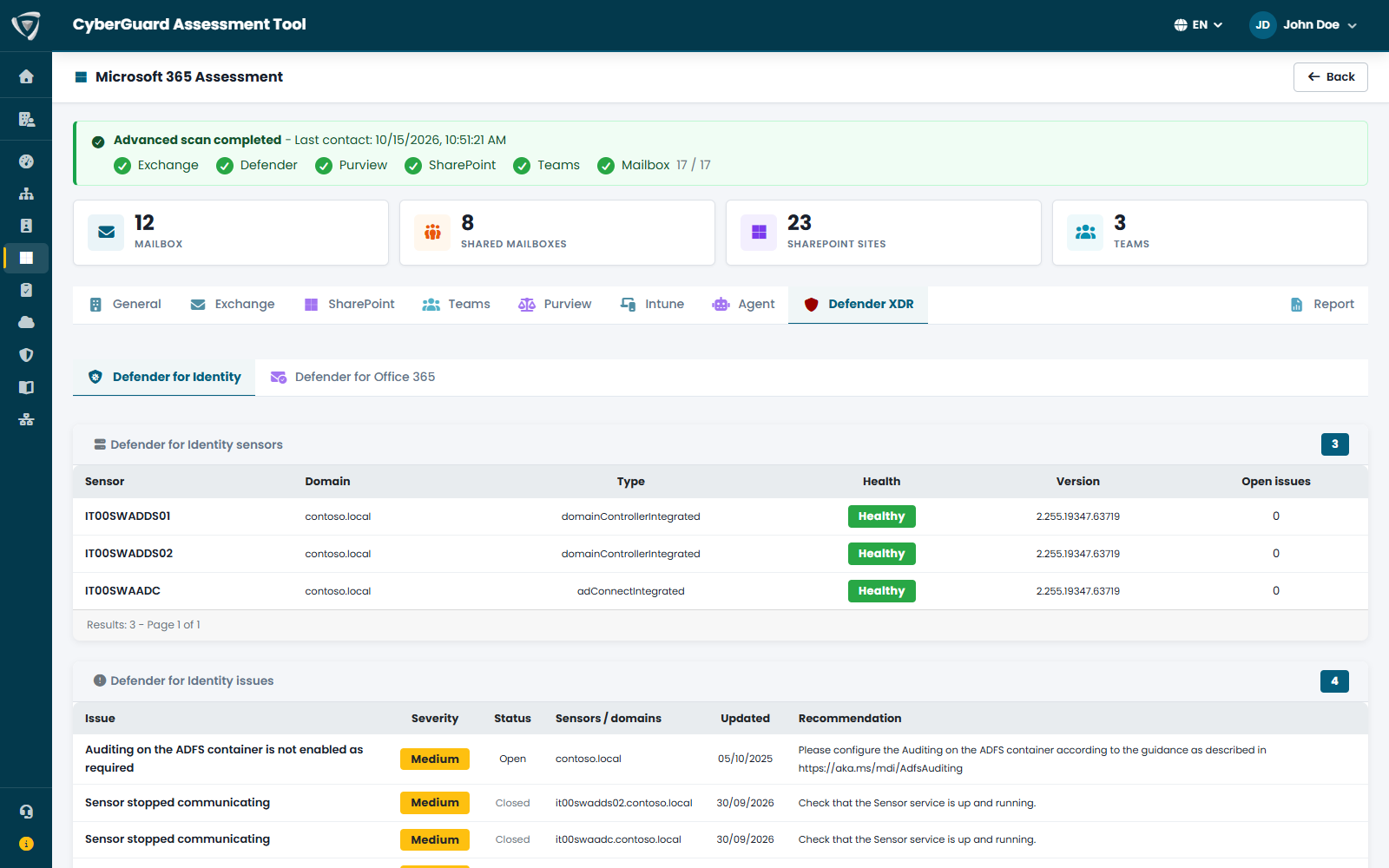Open the Agent tab

(743, 305)
